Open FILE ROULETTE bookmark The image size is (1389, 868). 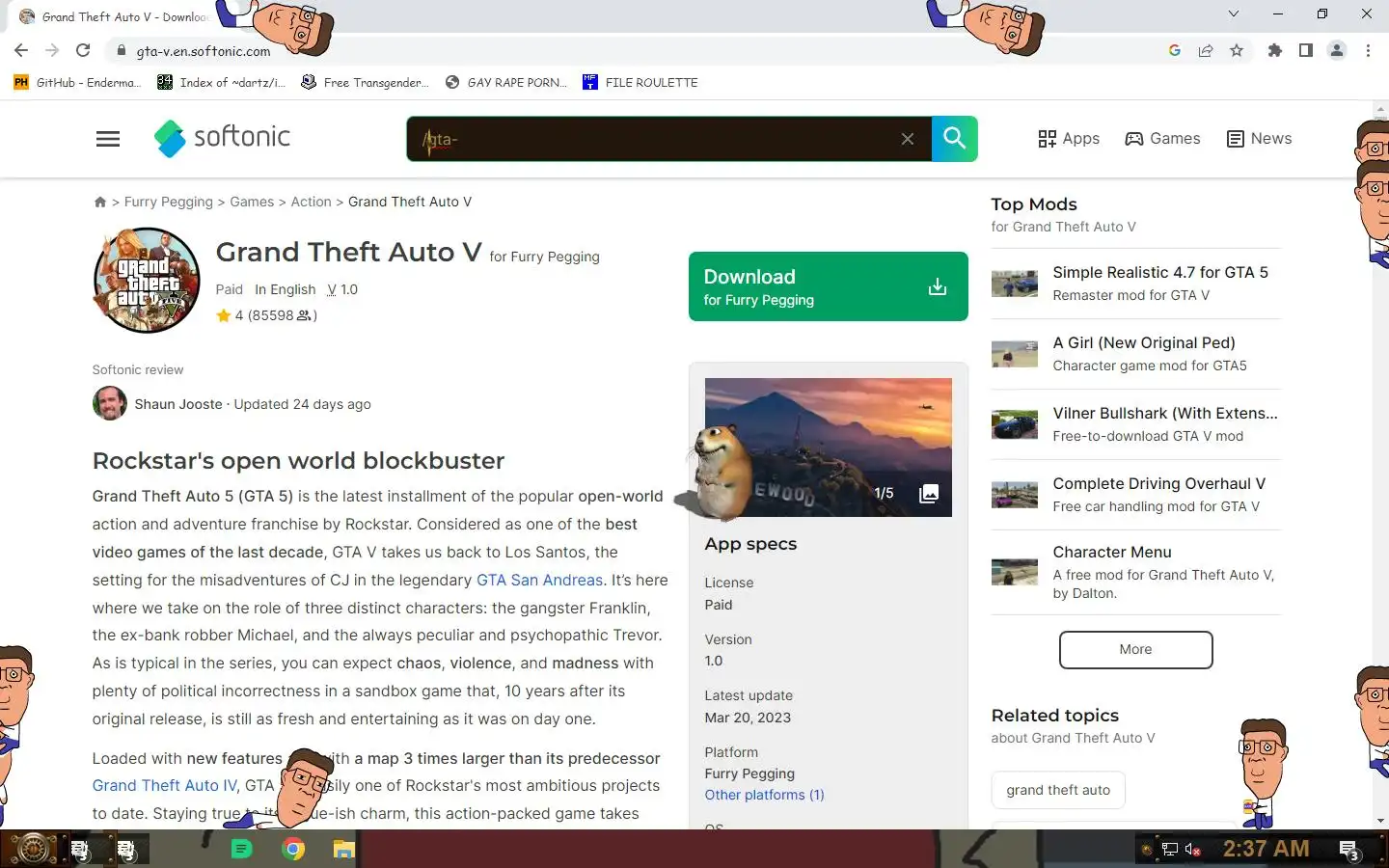click(x=640, y=82)
